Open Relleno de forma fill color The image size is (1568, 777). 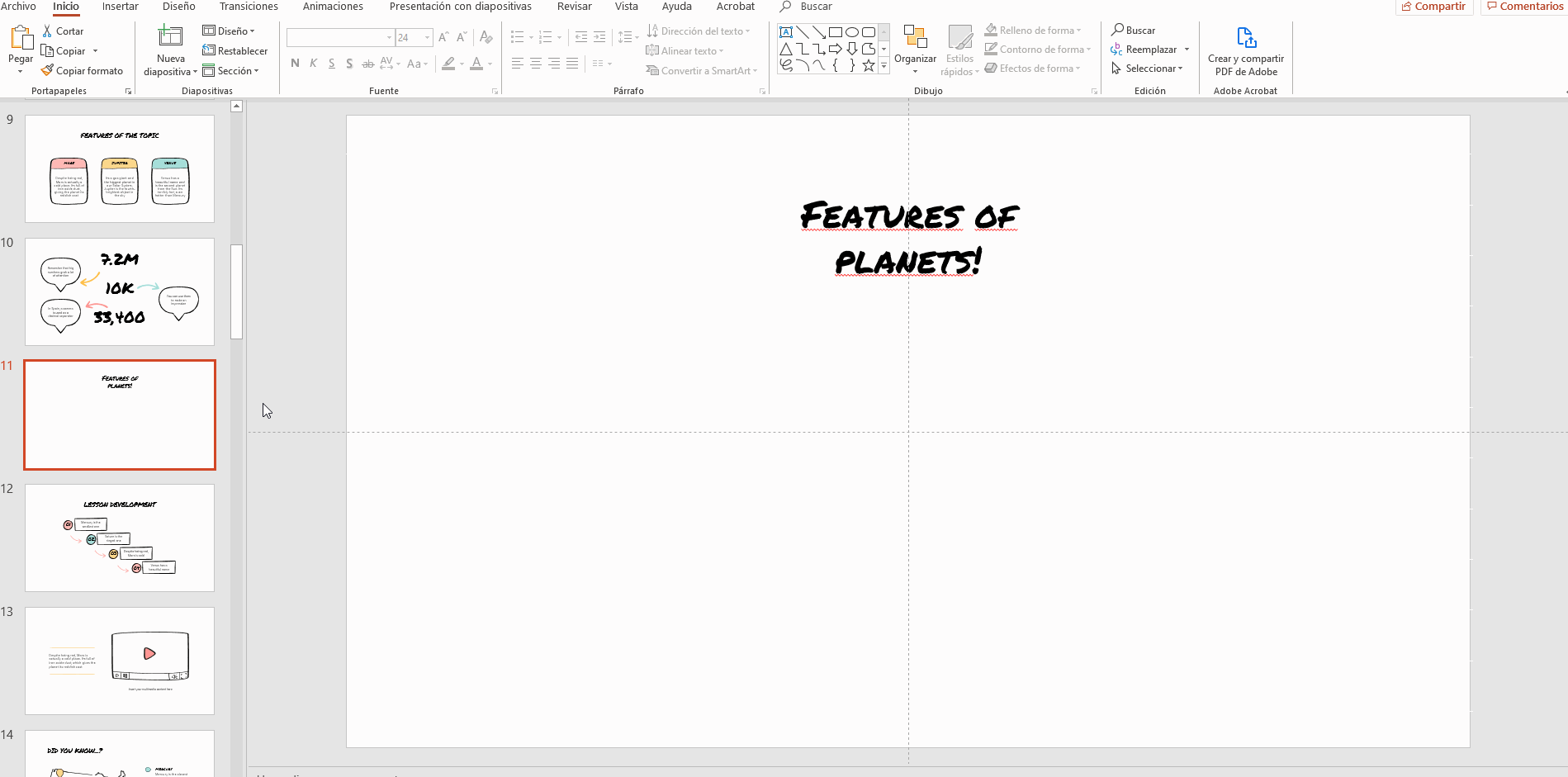1033,30
